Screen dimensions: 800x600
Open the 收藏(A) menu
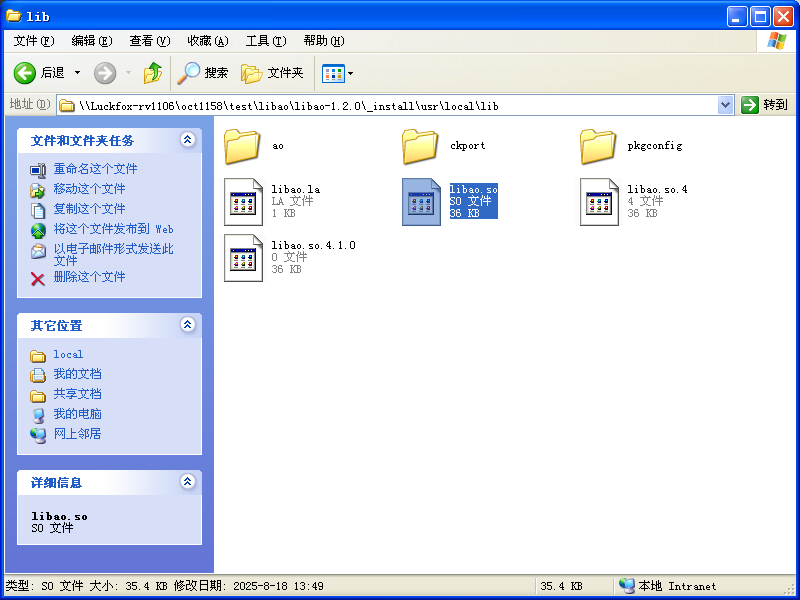pyautogui.click(x=208, y=41)
